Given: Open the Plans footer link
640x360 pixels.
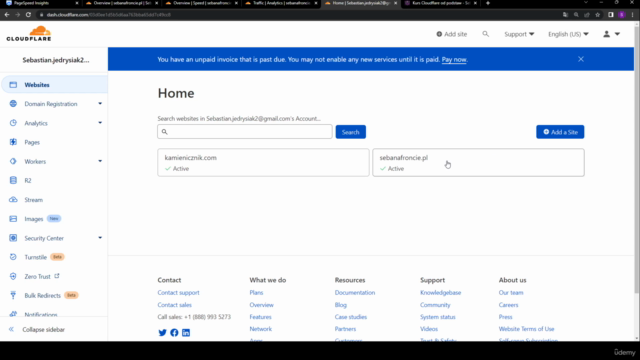Looking at the screenshot, I should (256, 293).
